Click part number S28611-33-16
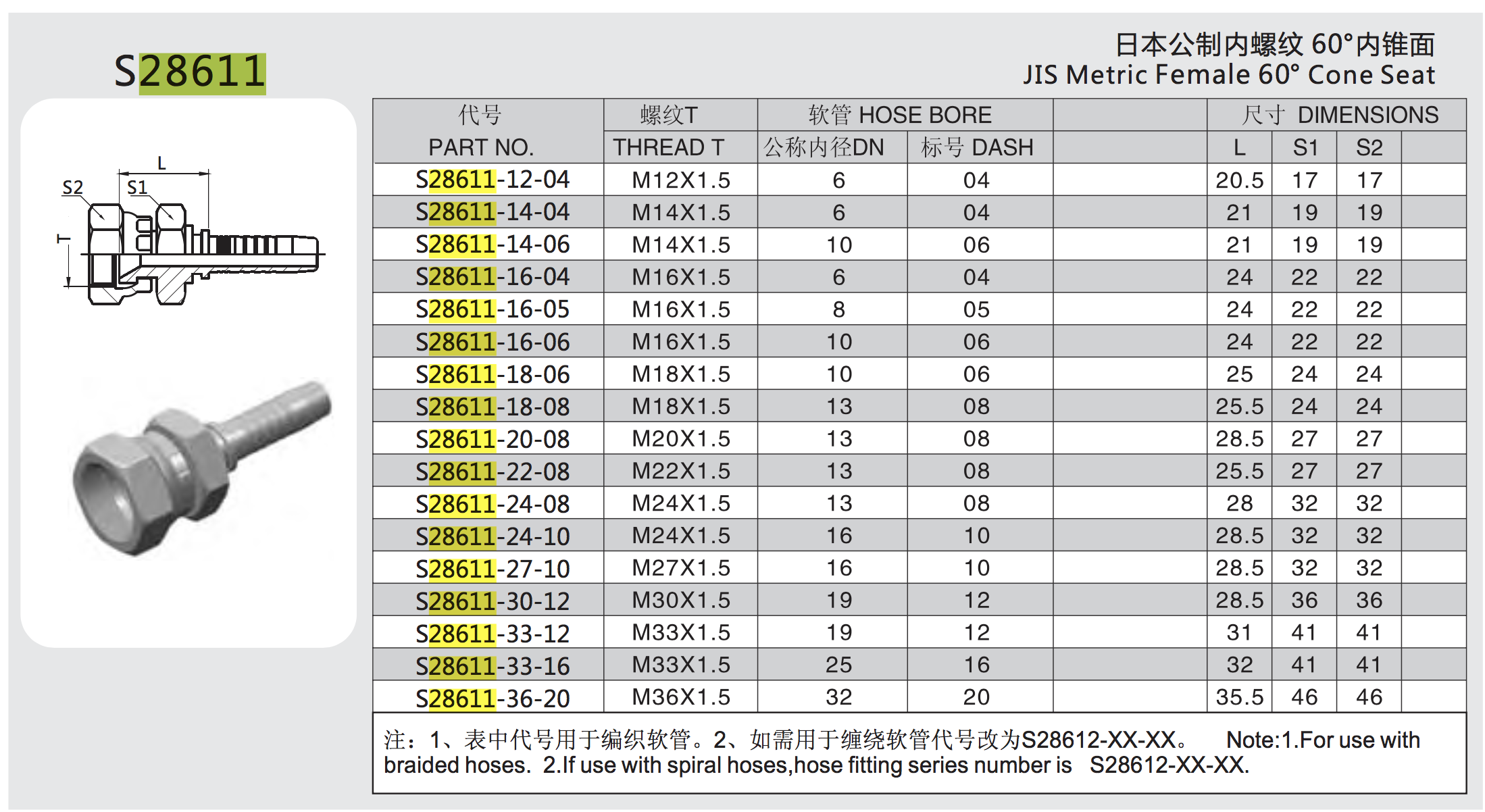Image resolution: width=1485 pixels, height=812 pixels. tap(493, 666)
